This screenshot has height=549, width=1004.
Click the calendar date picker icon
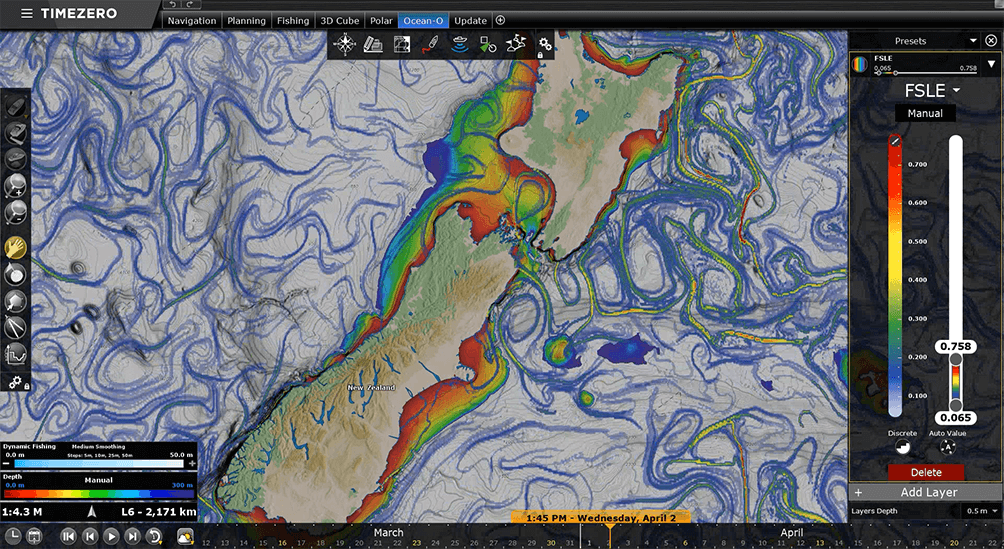click(33, 537)
